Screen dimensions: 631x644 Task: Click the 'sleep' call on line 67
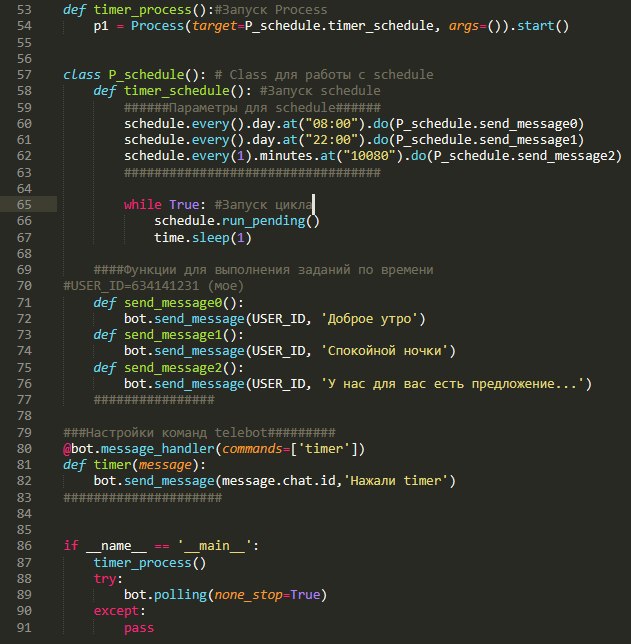point(210,238)
